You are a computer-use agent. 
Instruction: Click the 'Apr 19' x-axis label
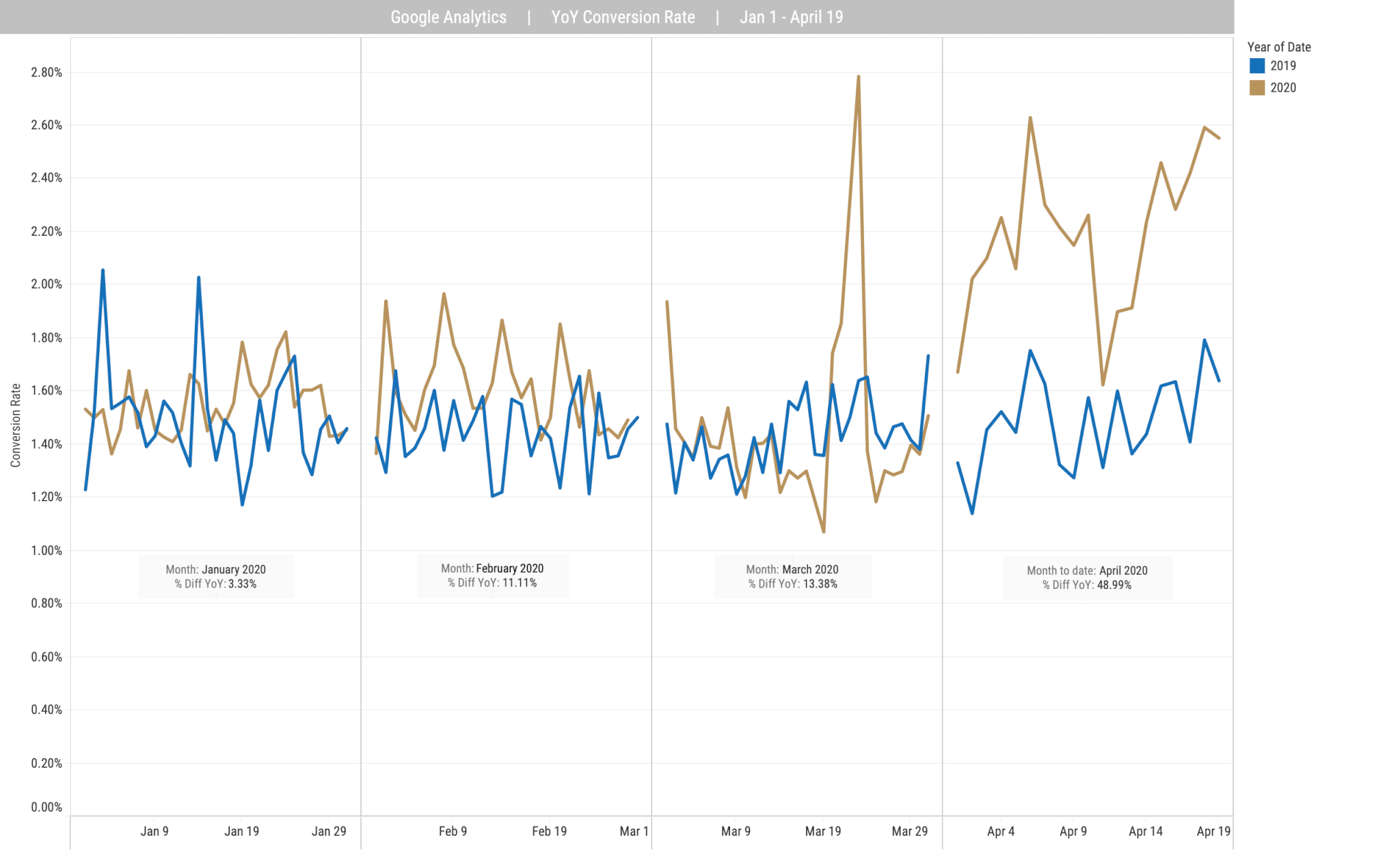point(1213,832)
